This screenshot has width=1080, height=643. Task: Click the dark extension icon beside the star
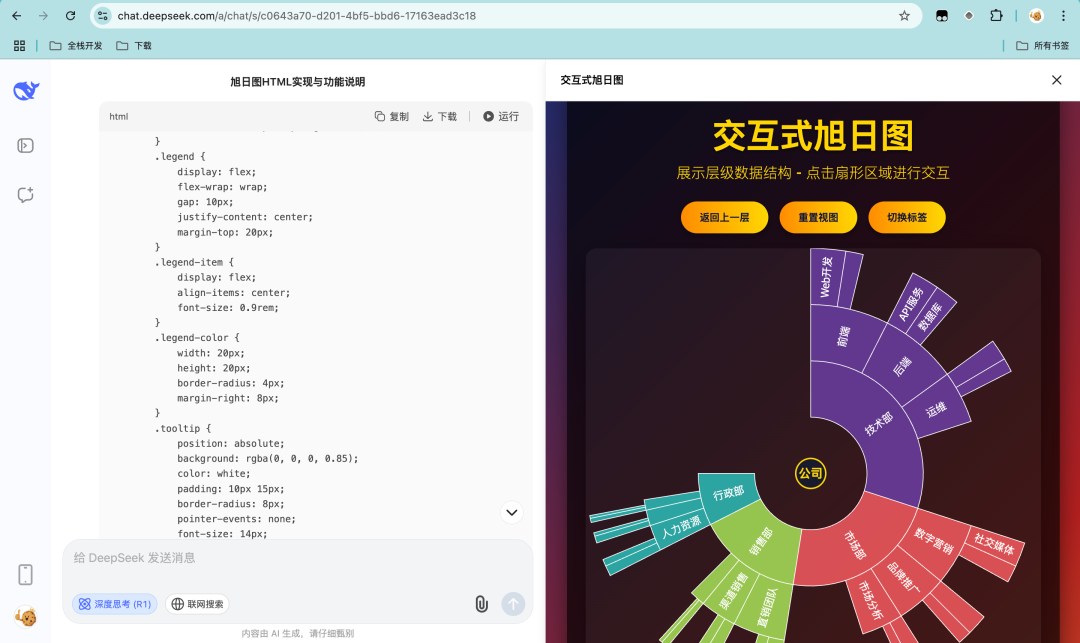[942, 15]
